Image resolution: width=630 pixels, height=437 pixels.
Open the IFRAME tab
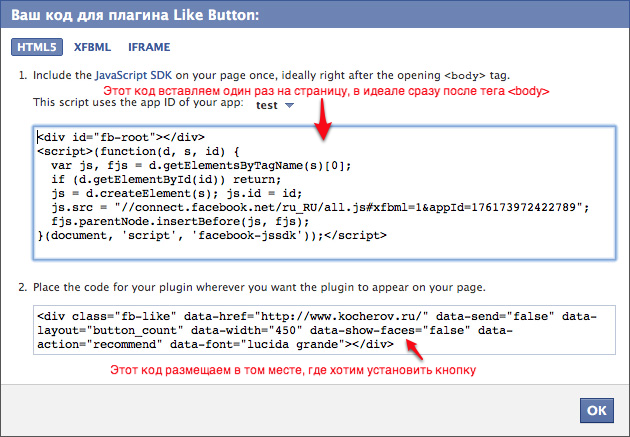149,47
